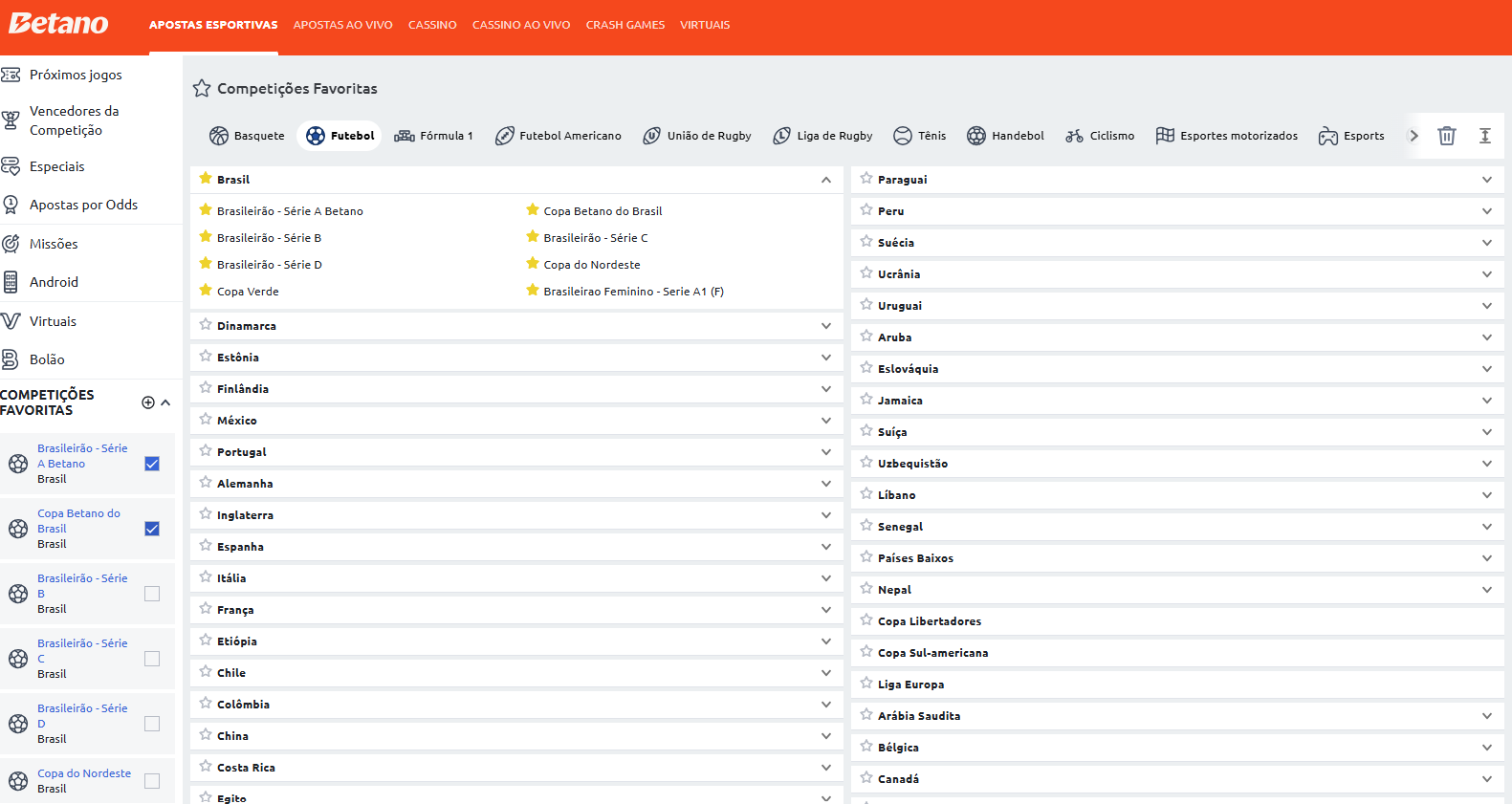Uncheck Brasileirão - Série A Betano checkbox

click(x=152, y=464)
